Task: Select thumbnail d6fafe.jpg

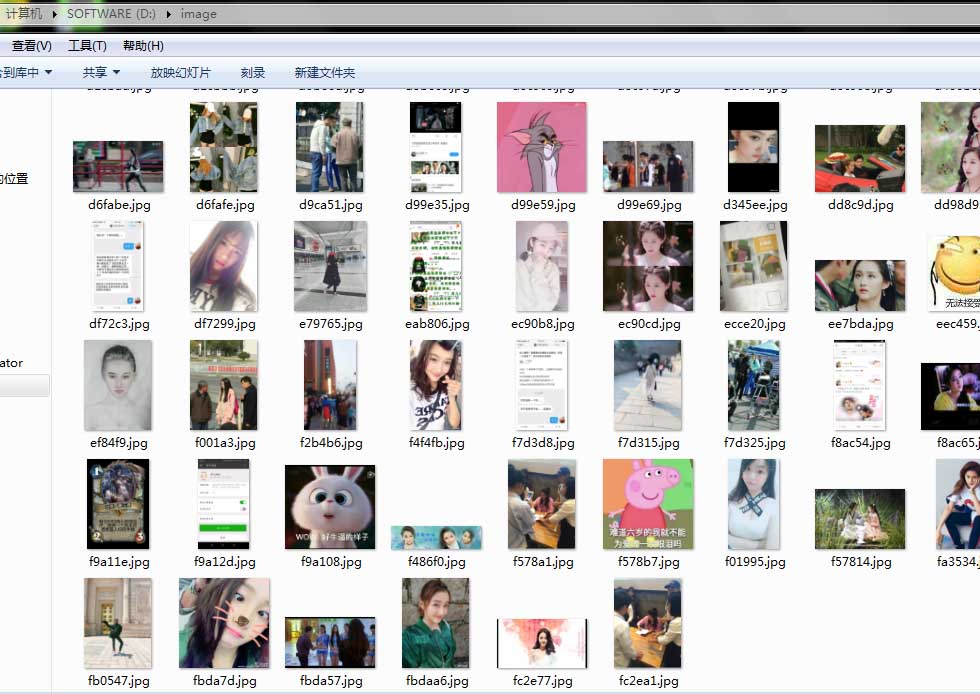Action: tap(224, 147)
